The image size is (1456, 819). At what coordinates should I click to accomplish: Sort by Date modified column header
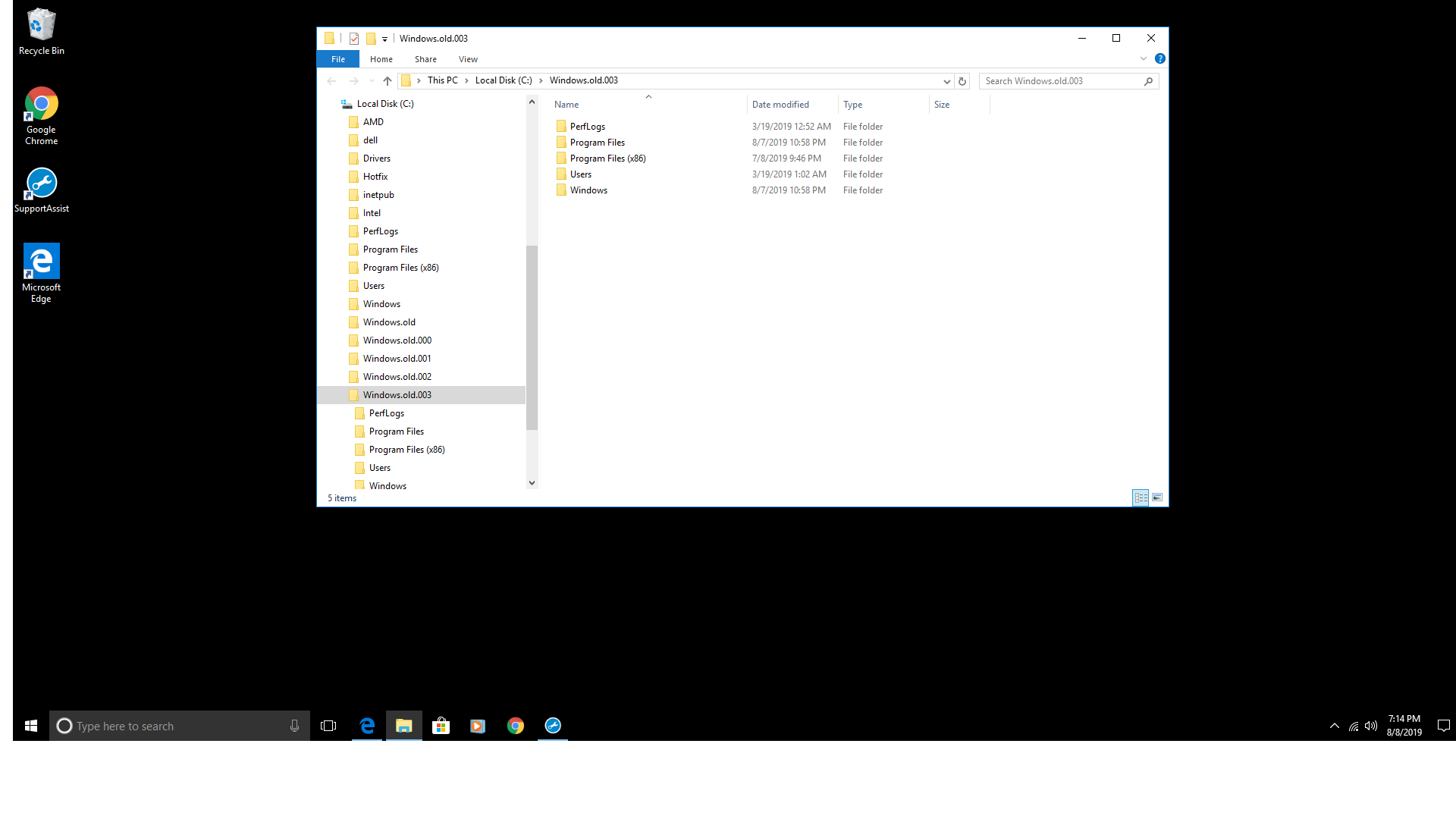tap(780, 105)
